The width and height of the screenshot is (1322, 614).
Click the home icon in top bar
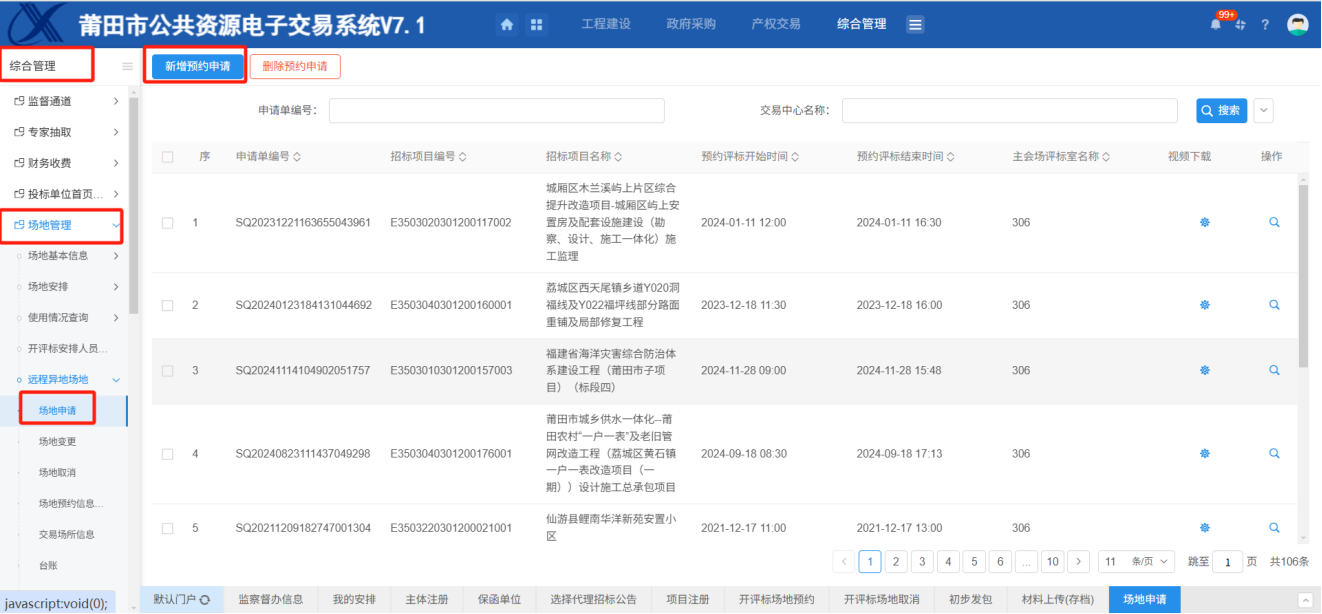pos(507,25)
